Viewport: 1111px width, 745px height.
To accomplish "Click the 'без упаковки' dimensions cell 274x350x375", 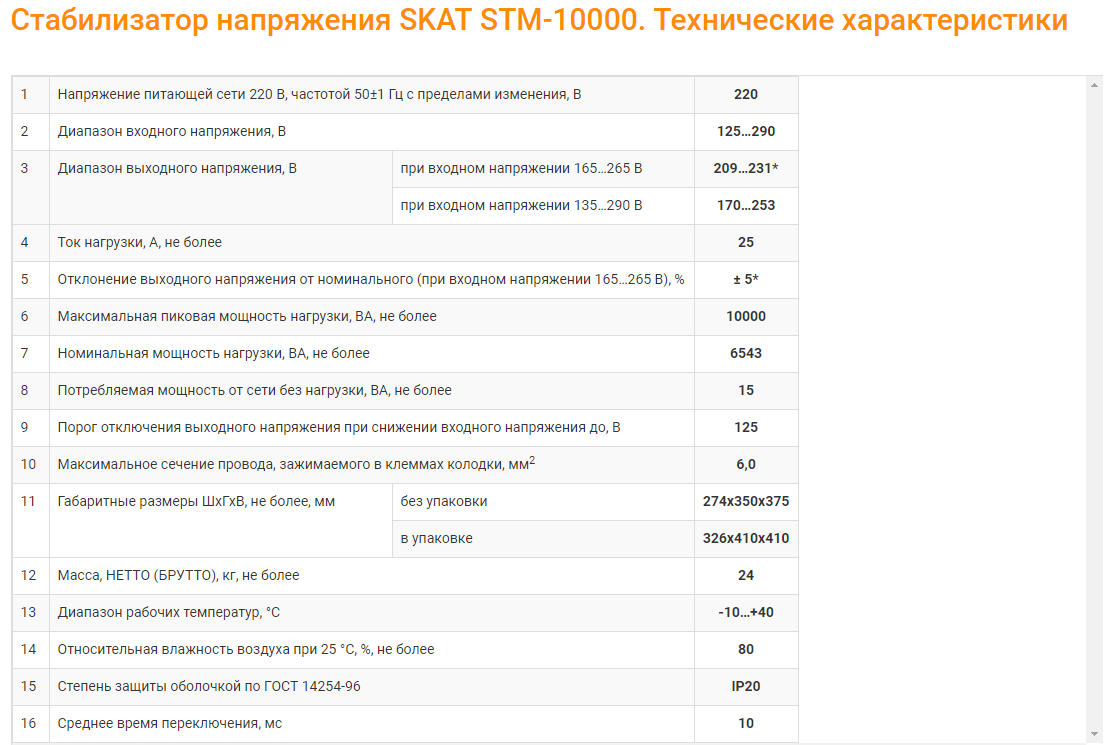I will tap(746, 501).
